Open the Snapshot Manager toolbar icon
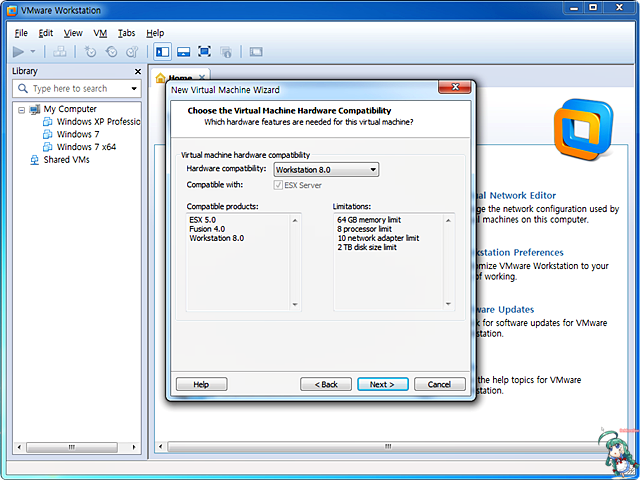The image size is (640, 480). coord(132,51)
